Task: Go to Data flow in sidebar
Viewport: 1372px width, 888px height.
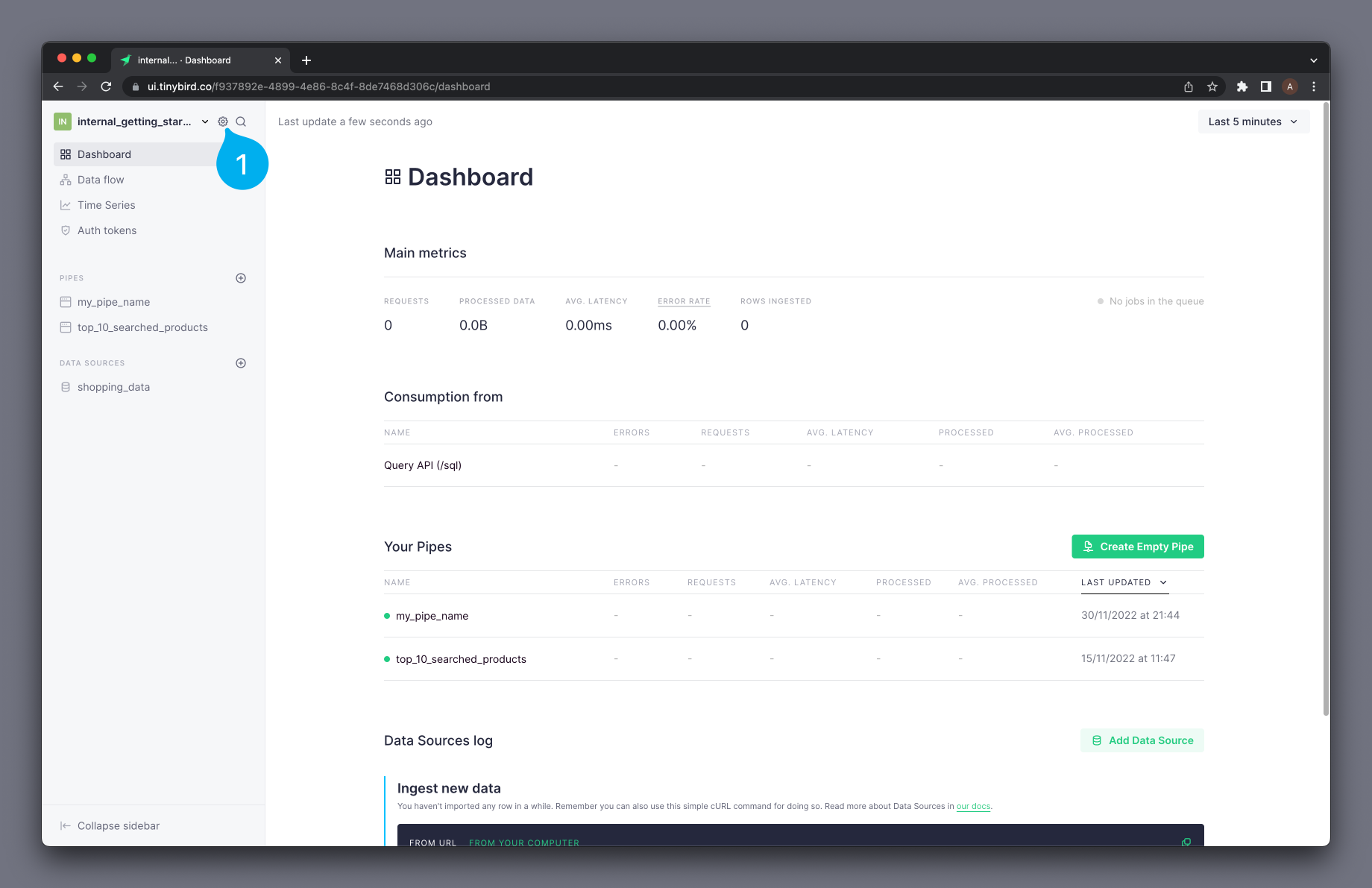Action: [101, 180]
